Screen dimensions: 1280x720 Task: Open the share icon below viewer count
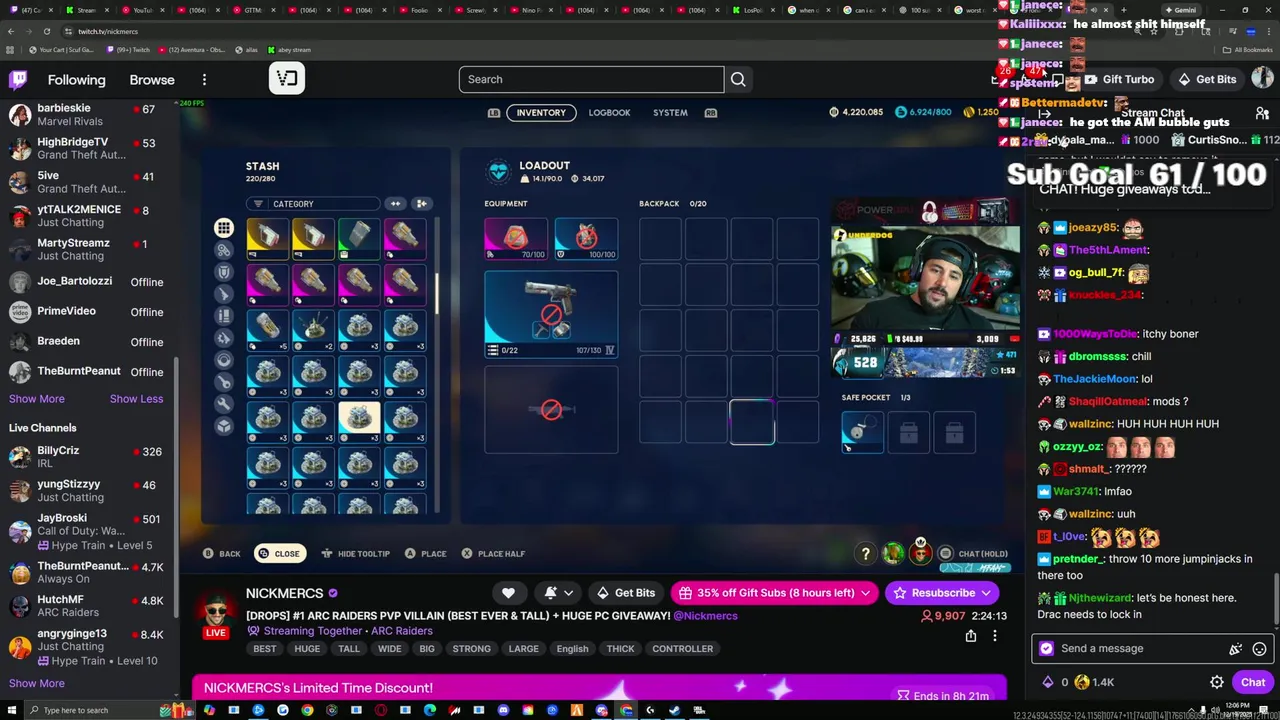tap(970, 636)
